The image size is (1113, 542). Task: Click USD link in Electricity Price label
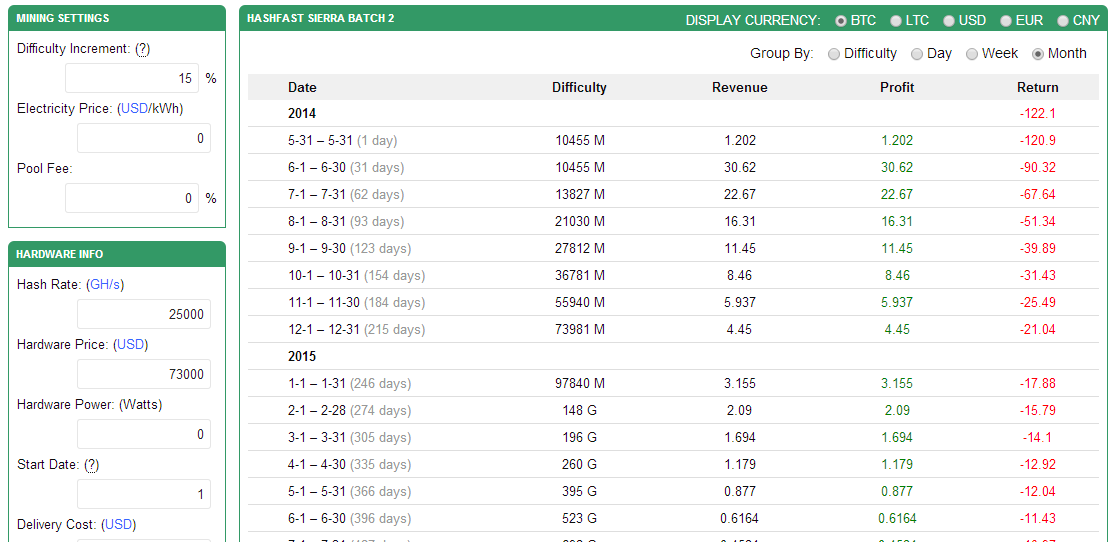click(133, 109)
